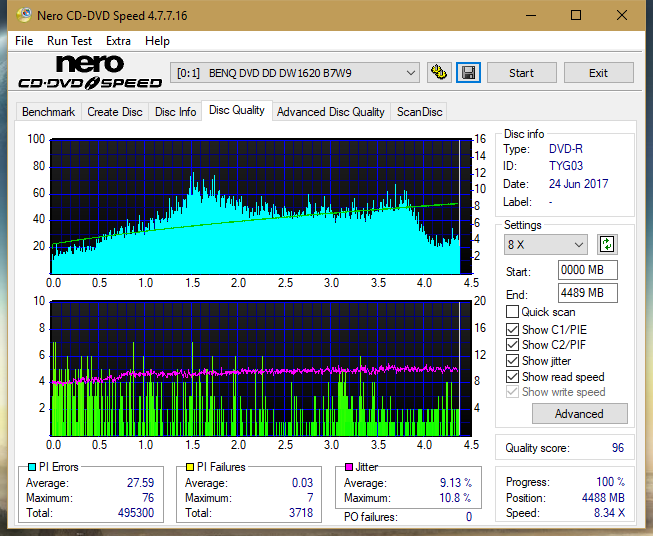Click PI Failures average value 0.03
Screen dimensions: 653x536
302,483
